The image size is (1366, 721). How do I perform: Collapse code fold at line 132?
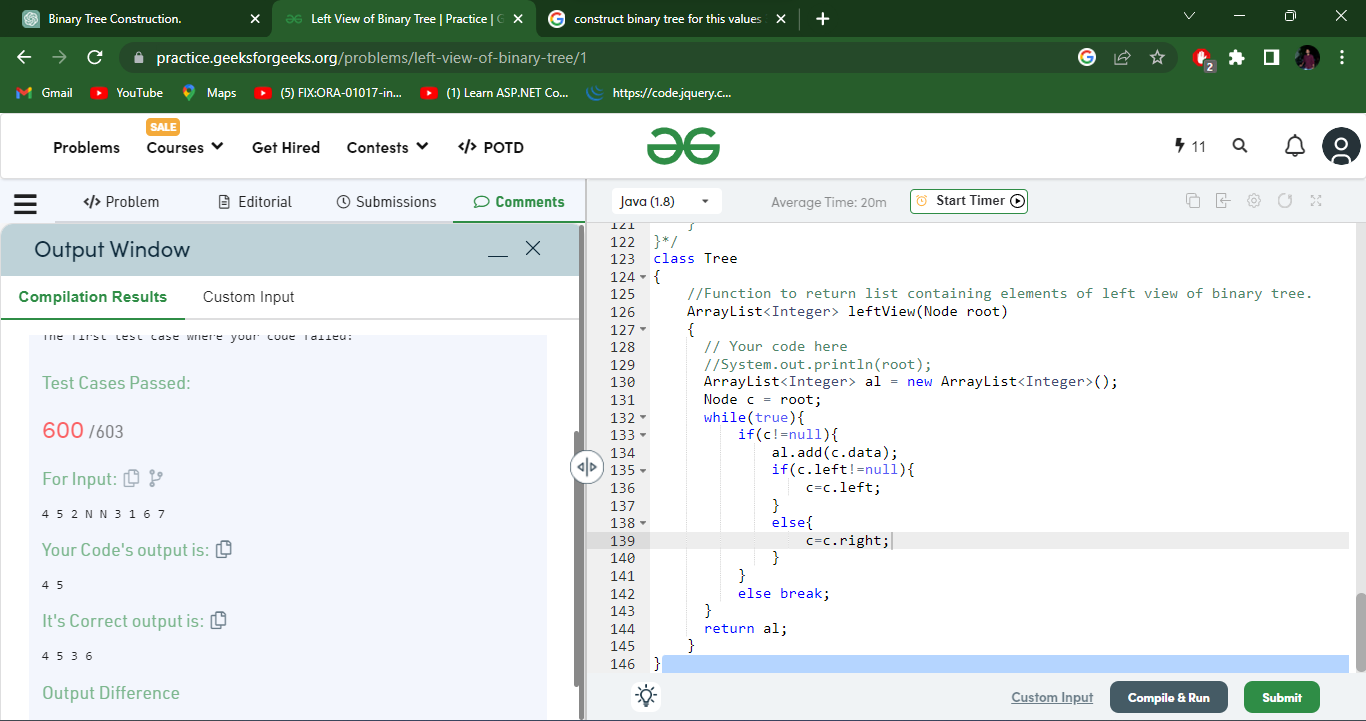[643, 417]
